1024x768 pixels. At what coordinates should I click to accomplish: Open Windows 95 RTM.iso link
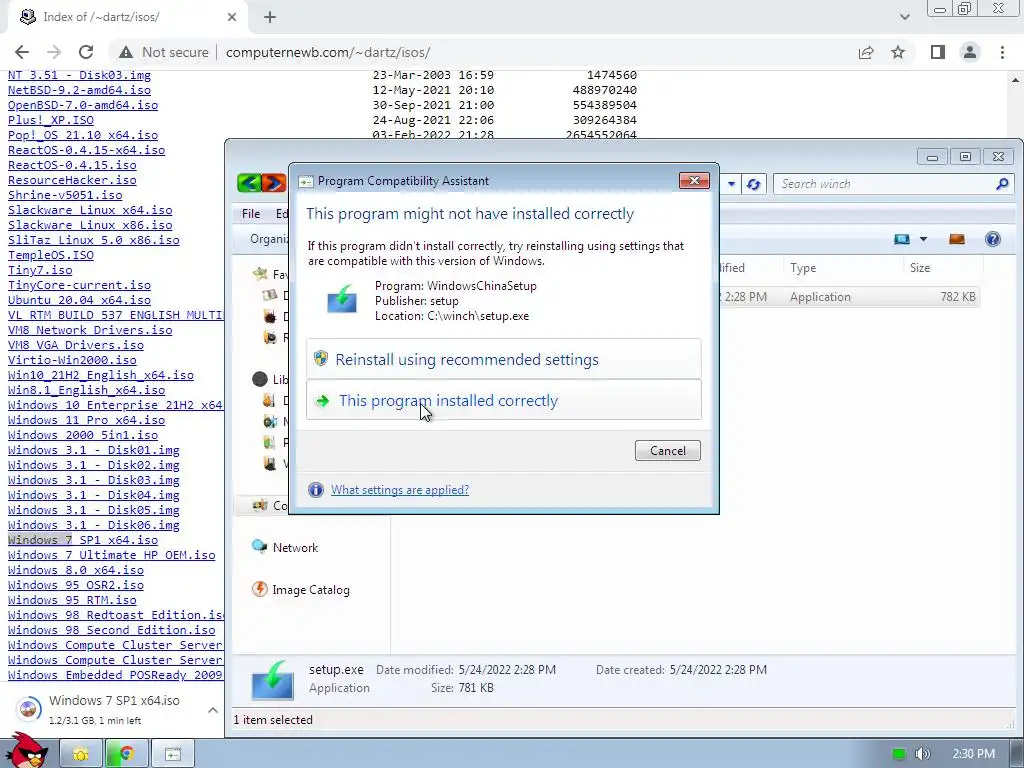(72, 600)
